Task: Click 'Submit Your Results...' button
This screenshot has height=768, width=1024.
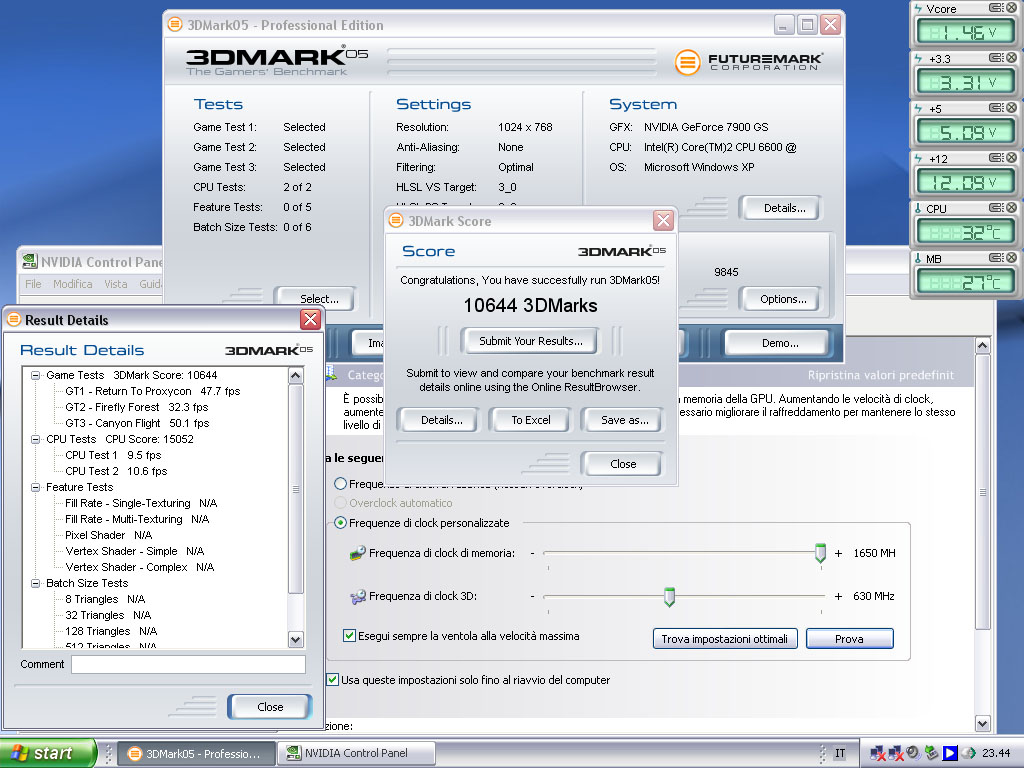Action: pyautogui.click(x=530, y=341)
